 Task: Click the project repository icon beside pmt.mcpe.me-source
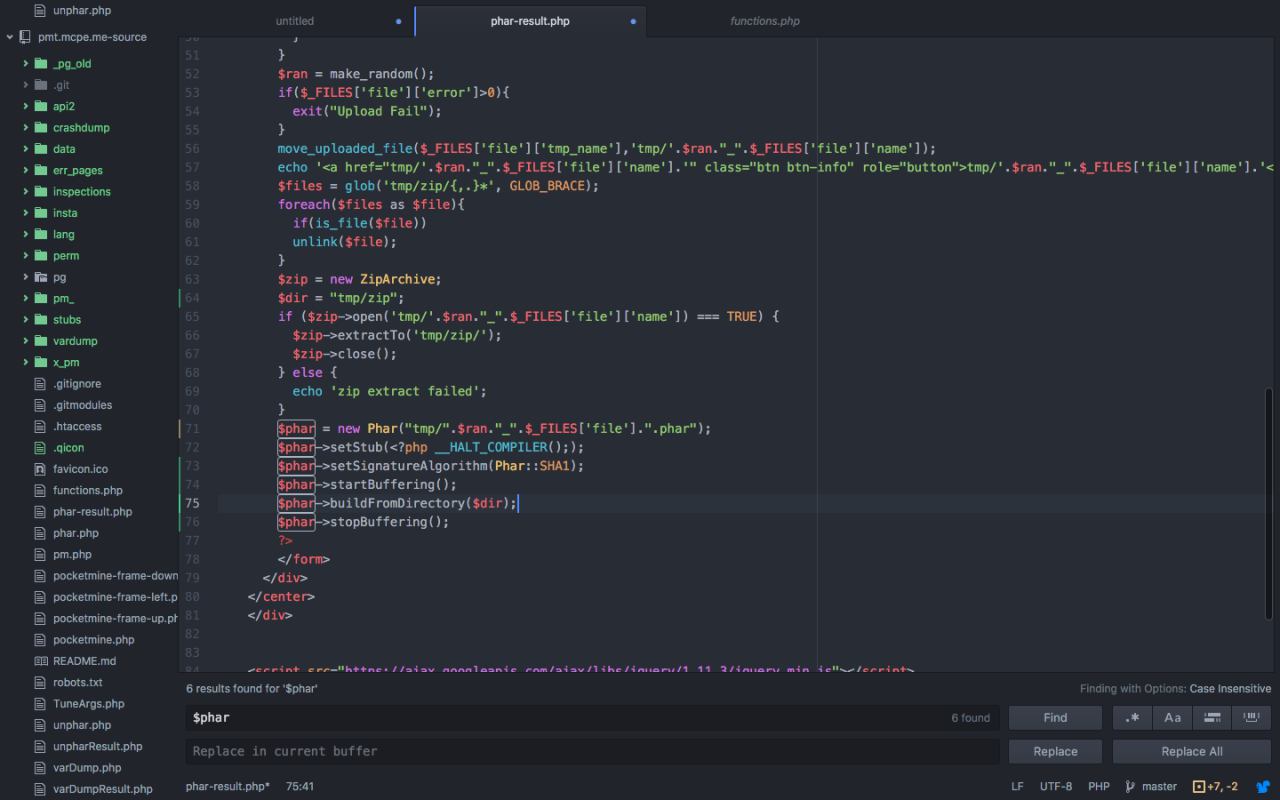(x=25, y=37)
